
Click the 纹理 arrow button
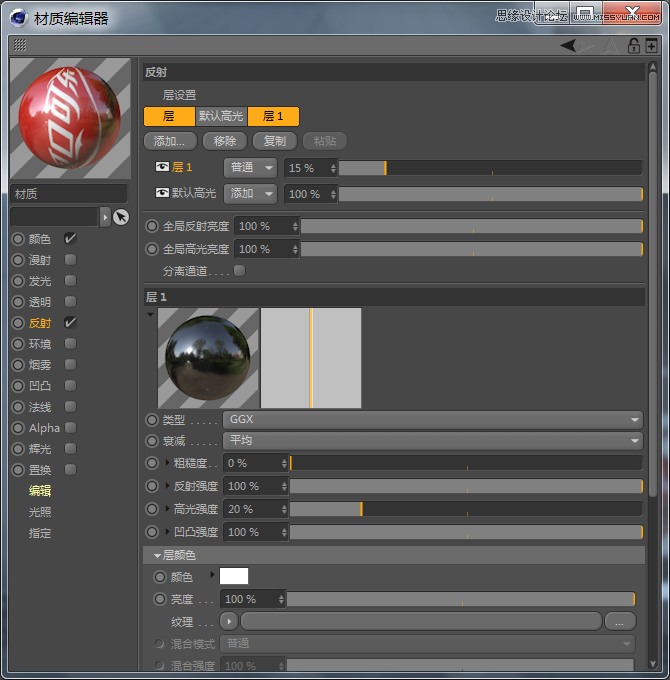click(x=229, y=621)
